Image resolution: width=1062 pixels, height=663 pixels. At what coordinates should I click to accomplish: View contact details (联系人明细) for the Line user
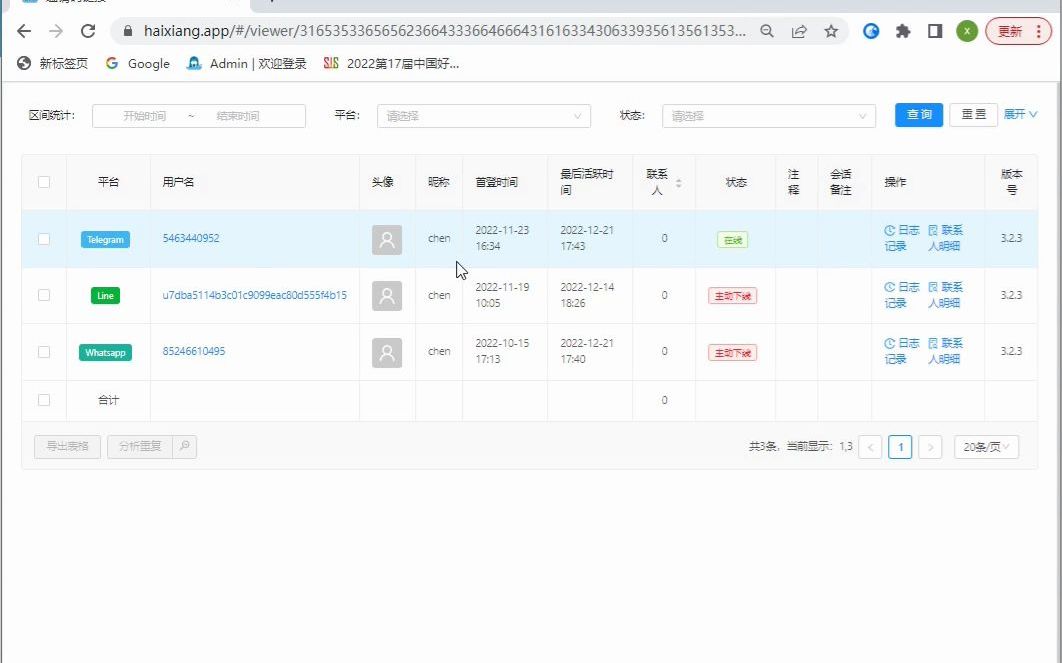click(x=946, y=295)
